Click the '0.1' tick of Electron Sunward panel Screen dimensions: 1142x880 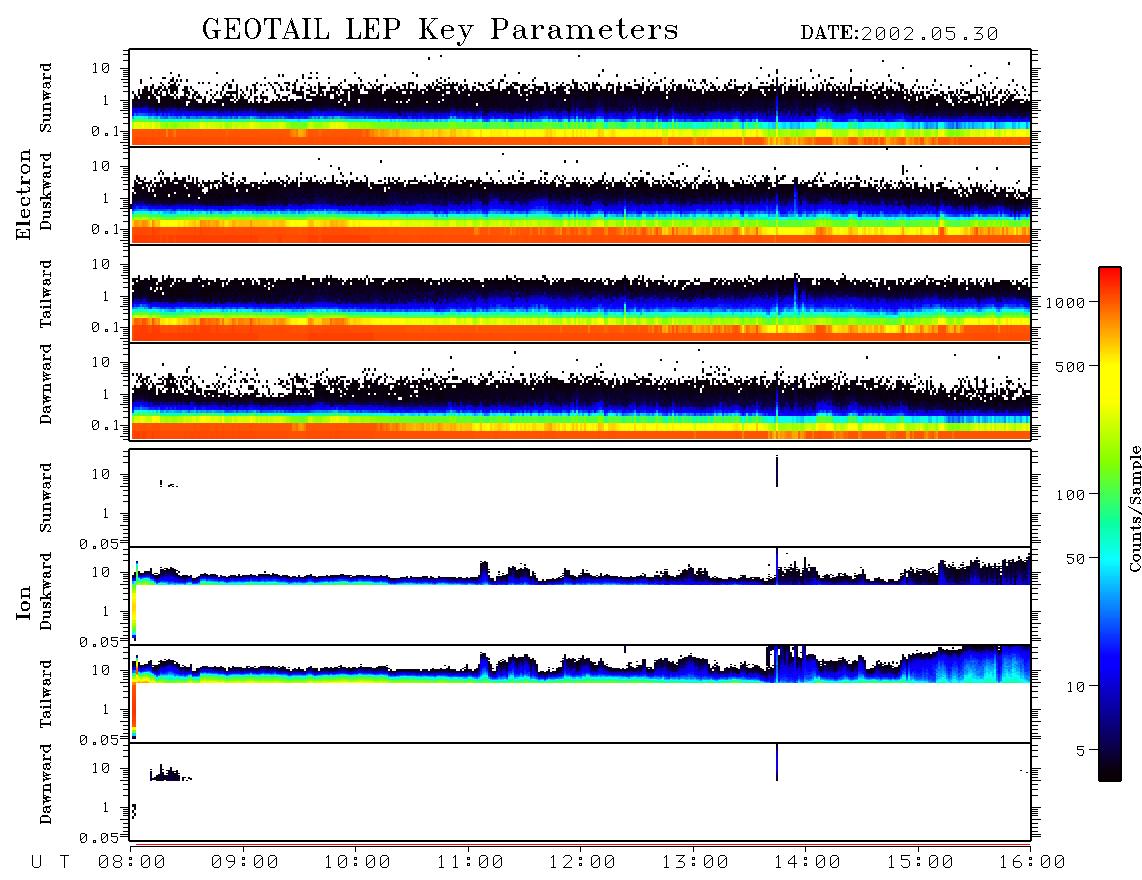(104, 131)
